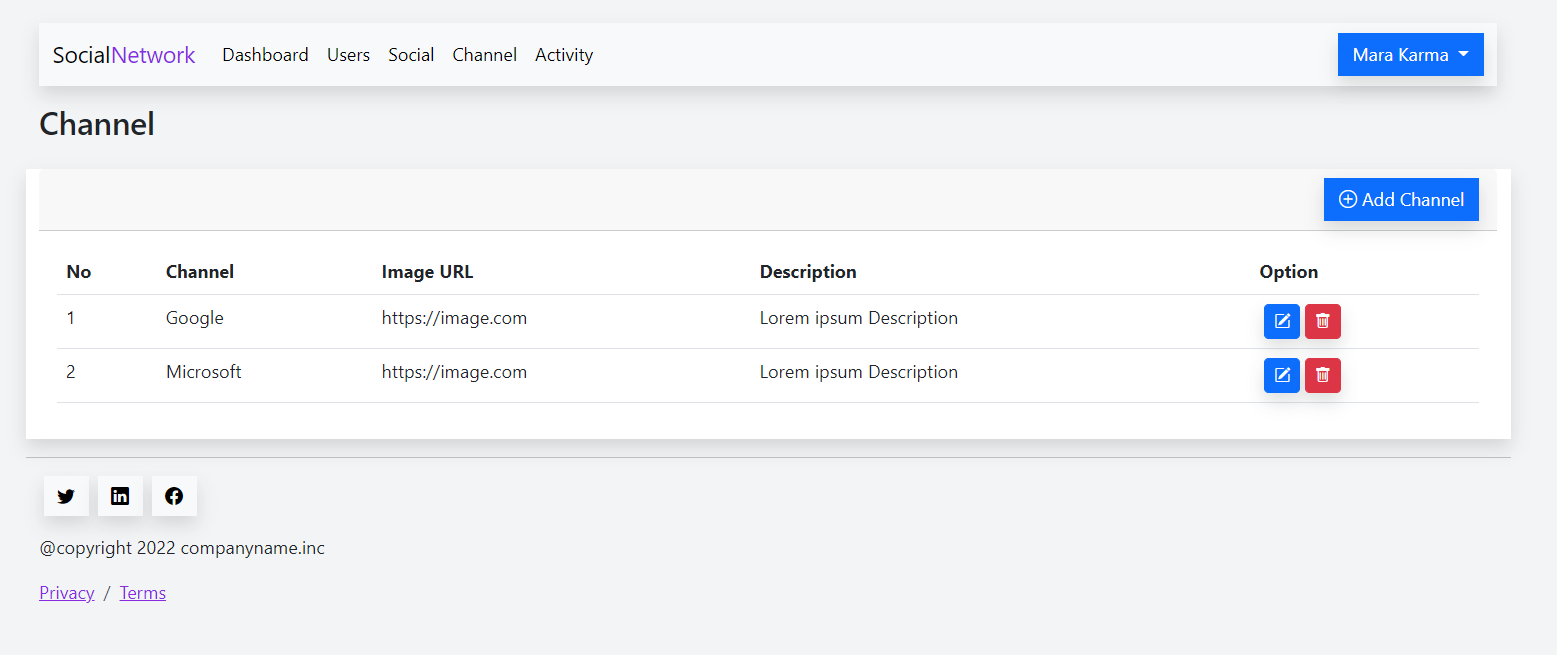Click the No column header
The image size is (1557, 655).
(x=78, y=272)
